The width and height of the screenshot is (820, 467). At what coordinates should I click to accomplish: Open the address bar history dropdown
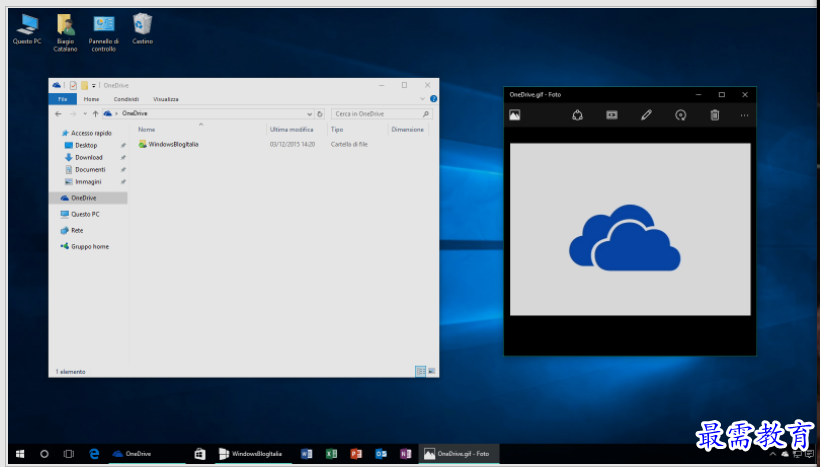pyautogui.click(x=309, y=114)
